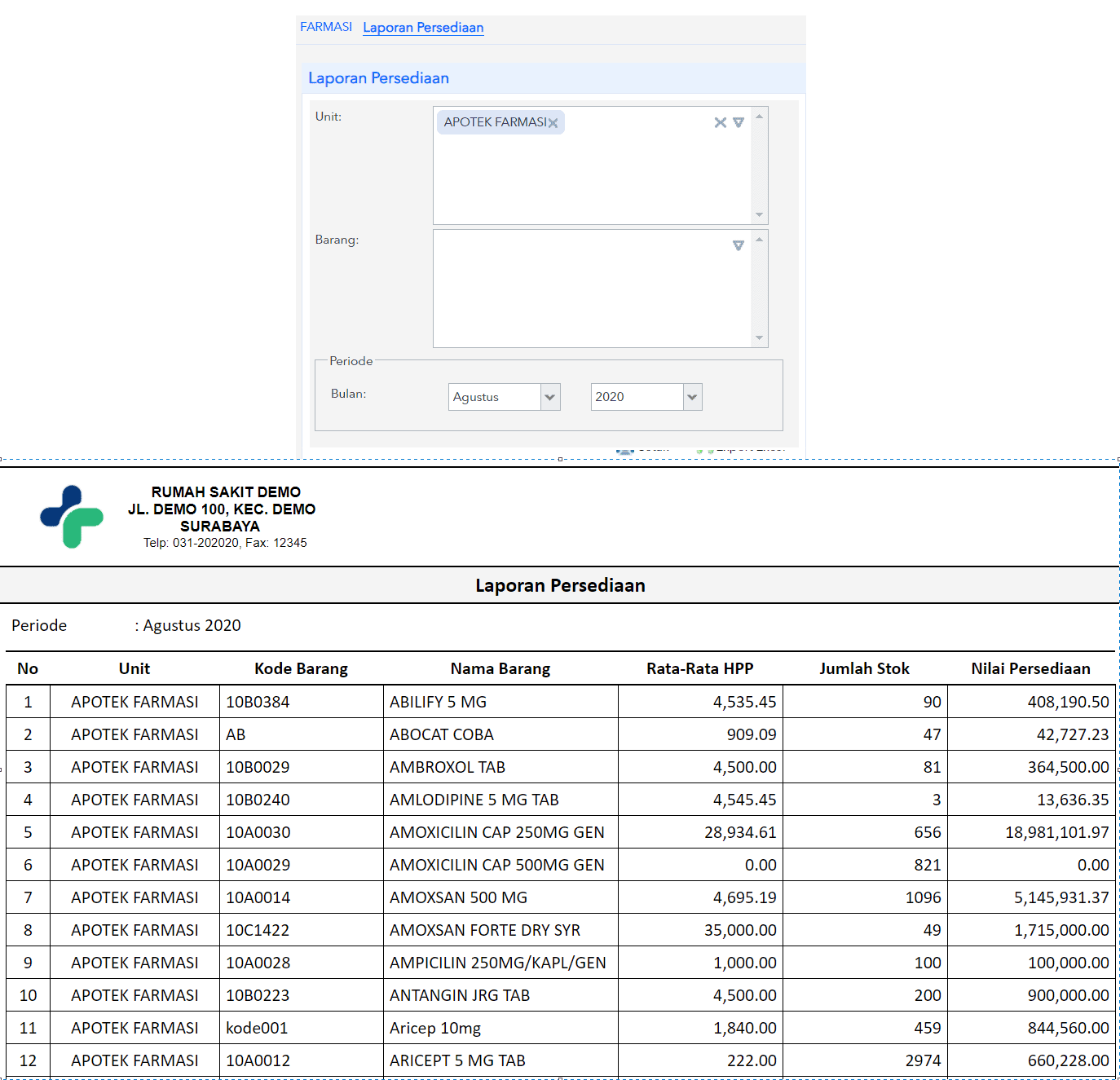Image resolution: width=1120 pixels, height=1080 pixels.
Task: Open the FARMASI breadcrumb link
Action: 326,27
